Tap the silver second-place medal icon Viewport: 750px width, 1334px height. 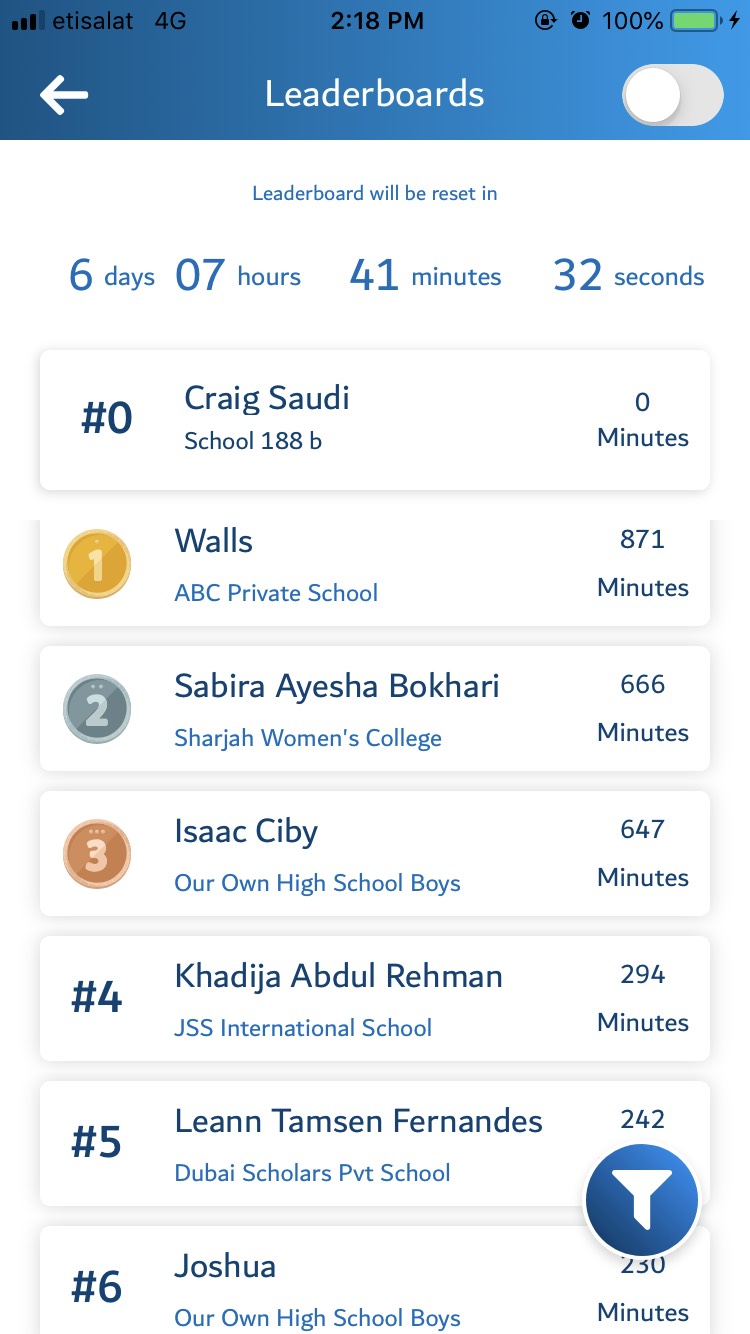97,709
